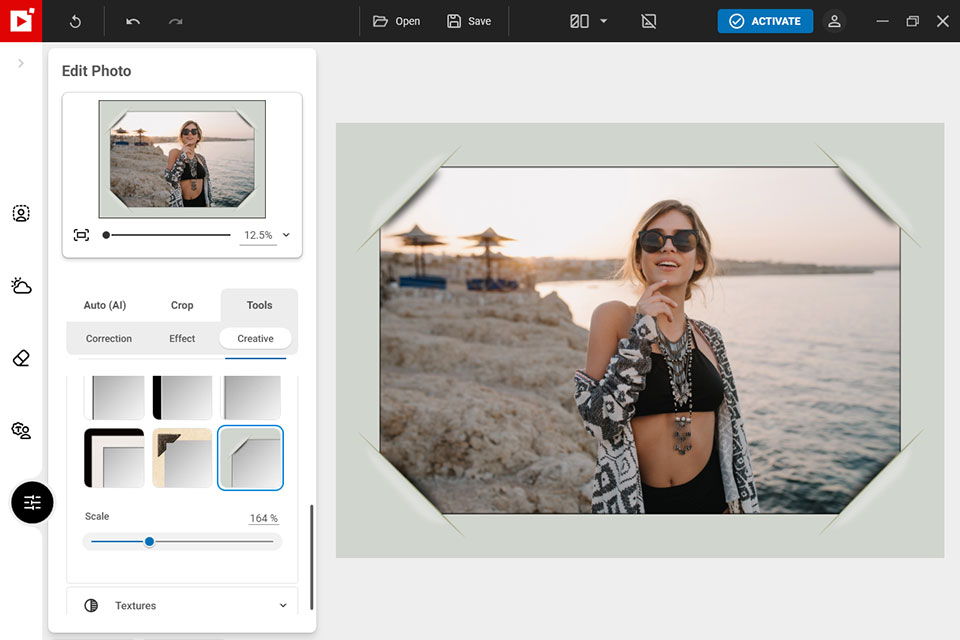The width and height of the screenshot is (960, 640).
Task: Open a photo file
Action: [396, 21]
